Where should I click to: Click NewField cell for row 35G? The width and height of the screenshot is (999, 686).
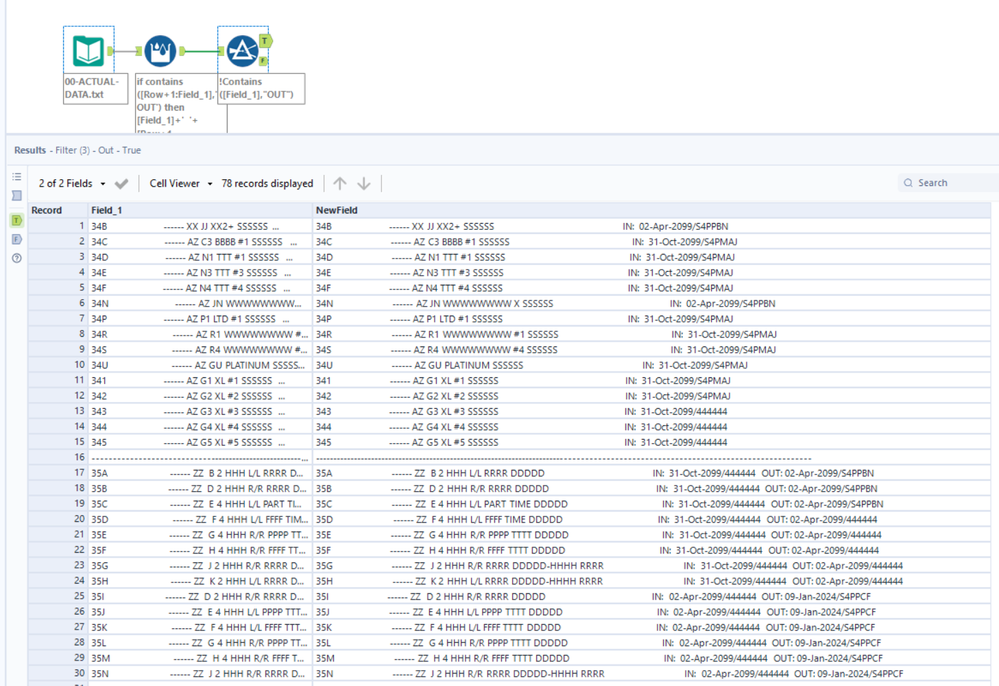(x=652, y=566)
